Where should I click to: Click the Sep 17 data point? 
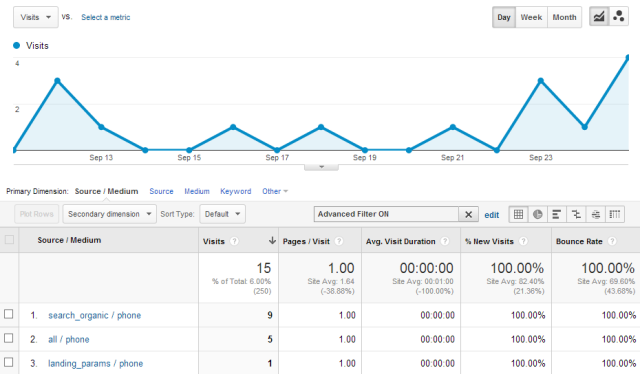point(277,150)
